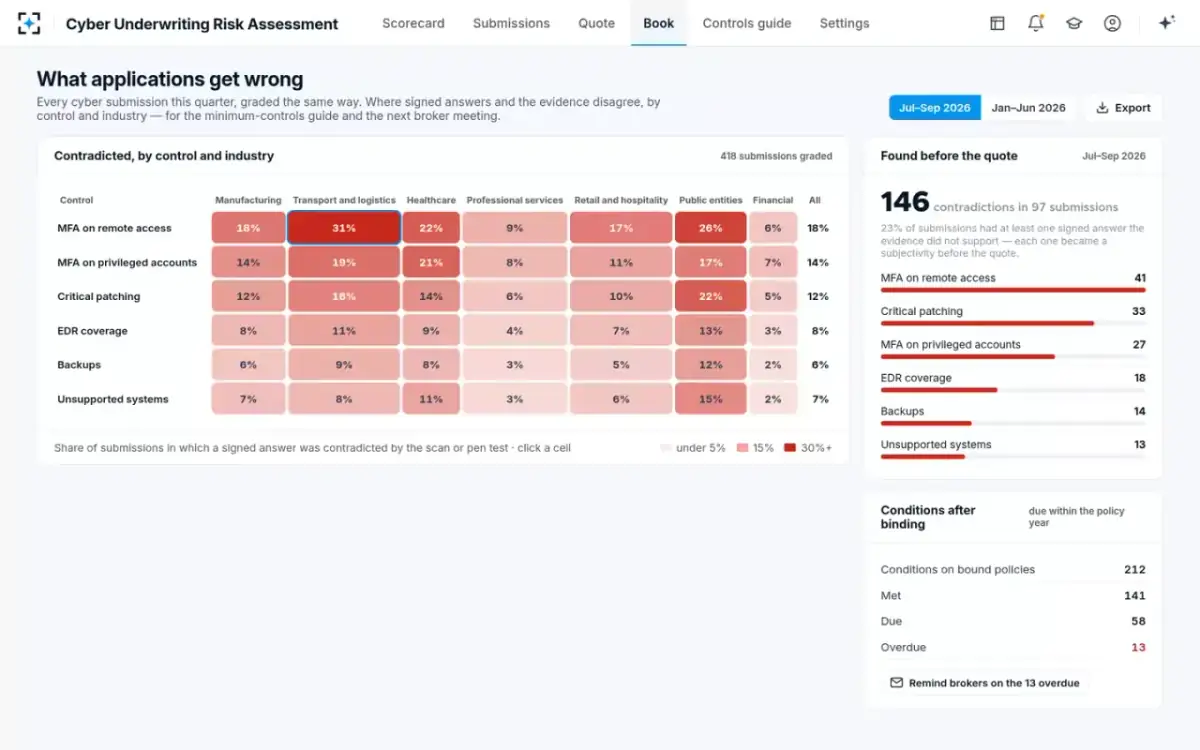Viewport: 1200px width, 750px height.
Task: Click Professional services Backups 3% cell
Action: point(515,365)
